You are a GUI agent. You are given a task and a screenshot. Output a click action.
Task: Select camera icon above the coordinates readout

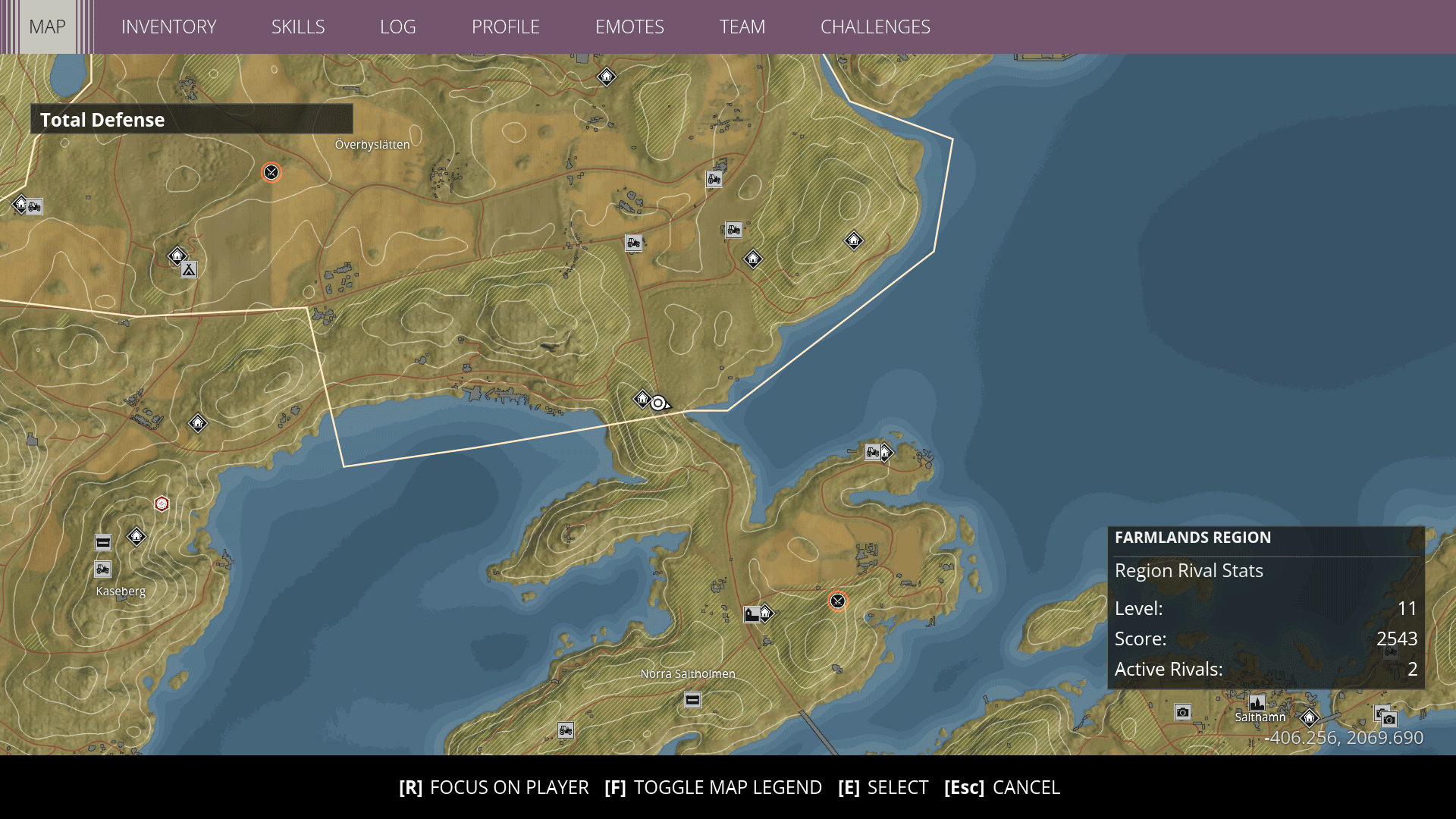(x=1389, y=718)
